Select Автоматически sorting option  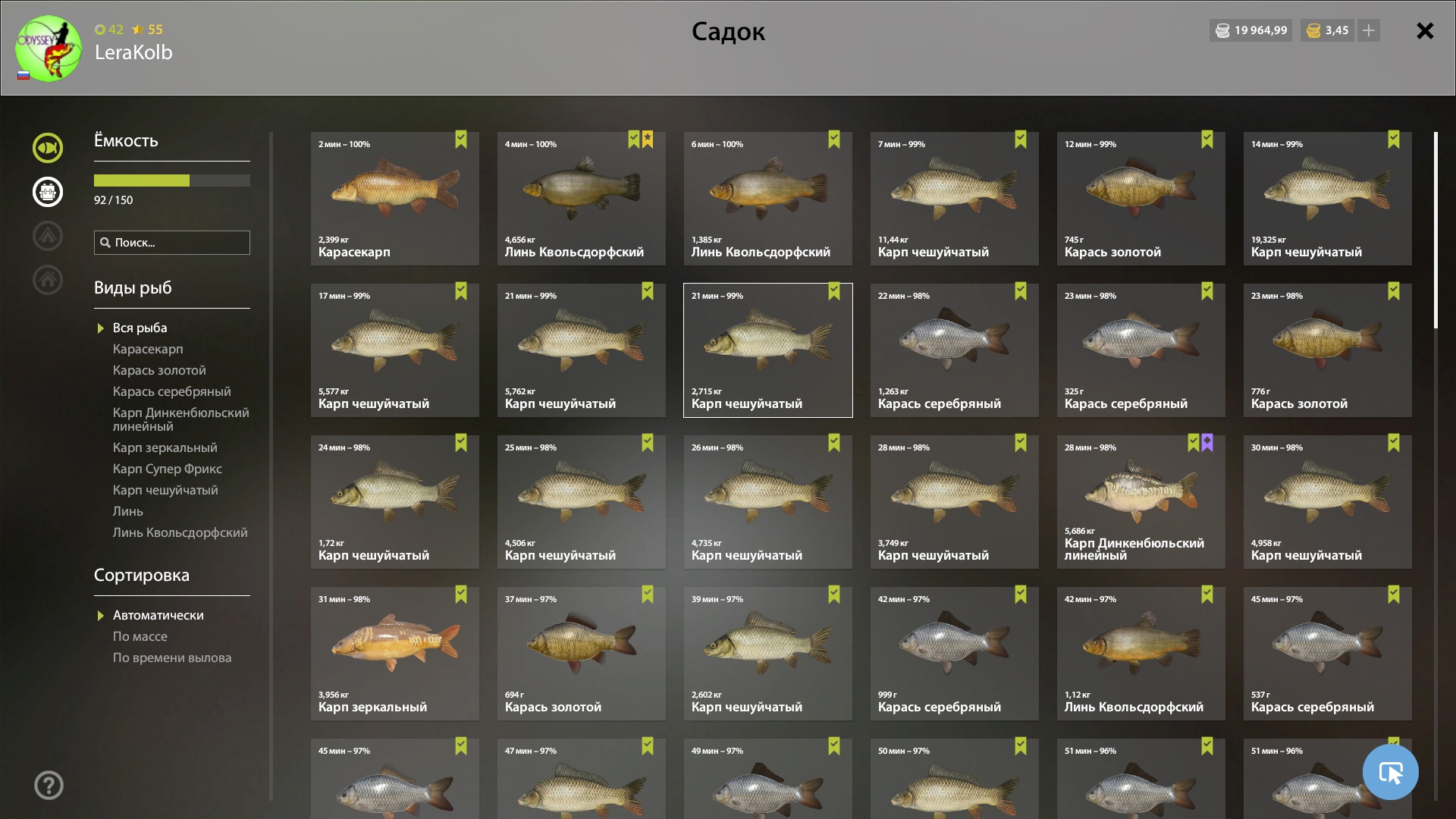point(158,615)
